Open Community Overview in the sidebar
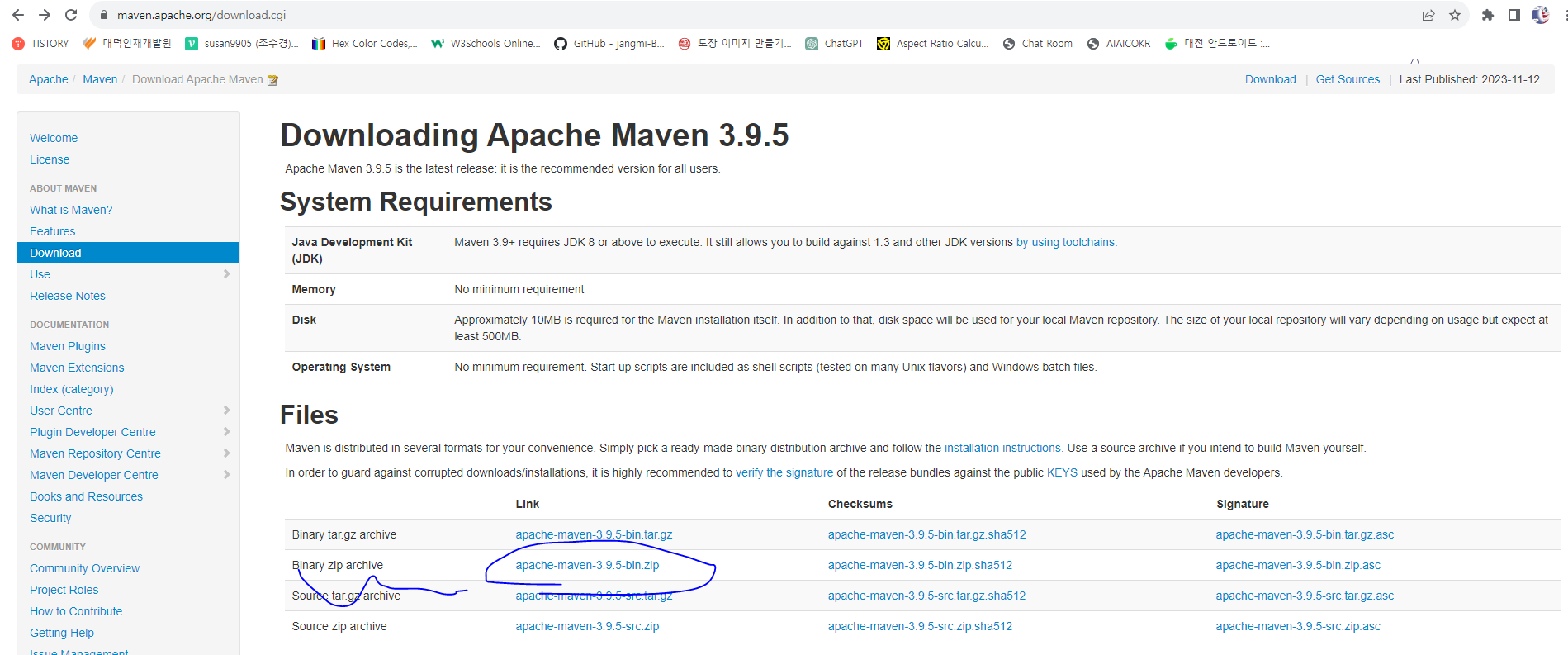This screenshot has width=1568, height=655. 85,568
